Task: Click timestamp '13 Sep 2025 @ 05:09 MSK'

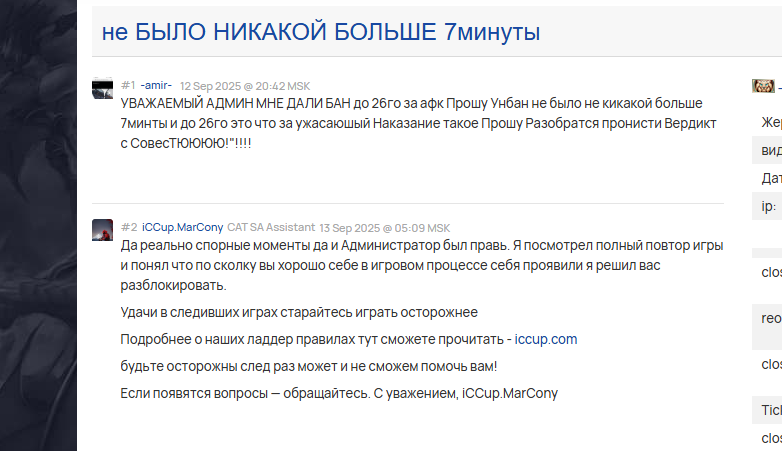Action: pos(385,228)
